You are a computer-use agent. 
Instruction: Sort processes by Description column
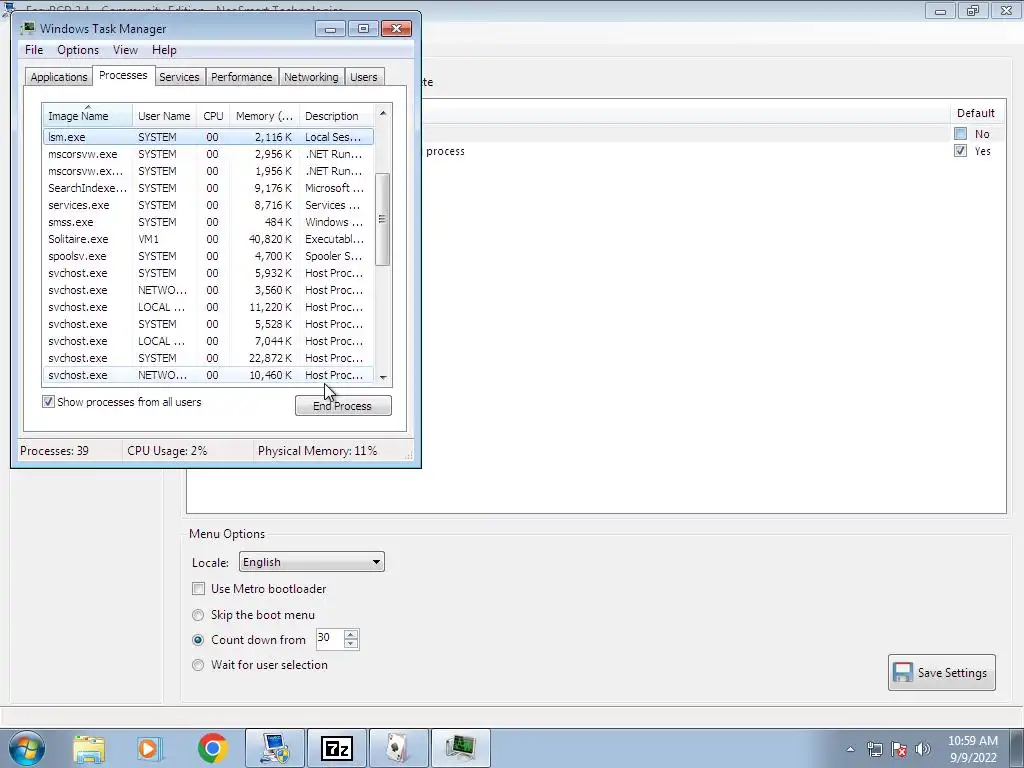(x=336, y=116)
